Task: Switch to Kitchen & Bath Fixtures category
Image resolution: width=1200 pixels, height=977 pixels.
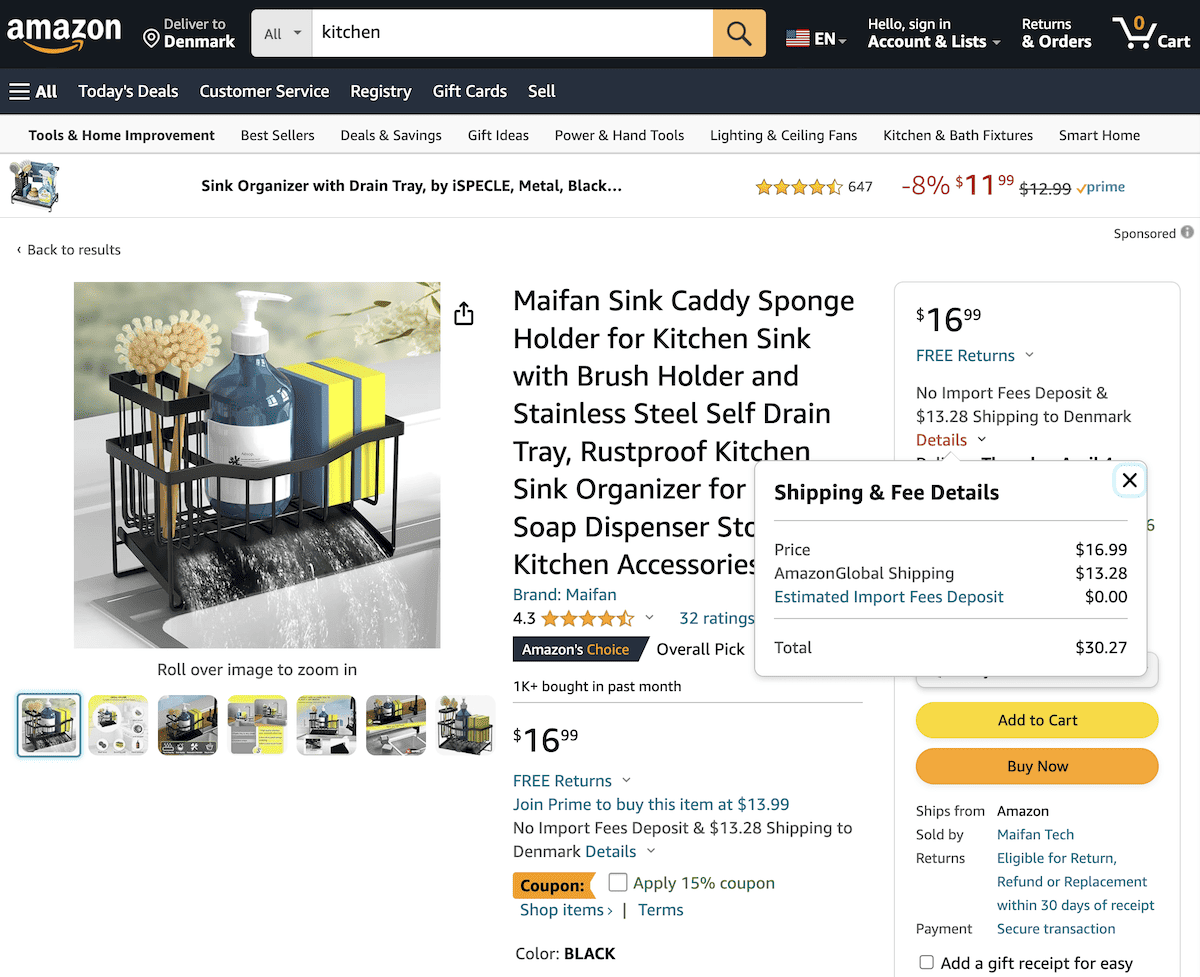Action: tap(957, 135)
